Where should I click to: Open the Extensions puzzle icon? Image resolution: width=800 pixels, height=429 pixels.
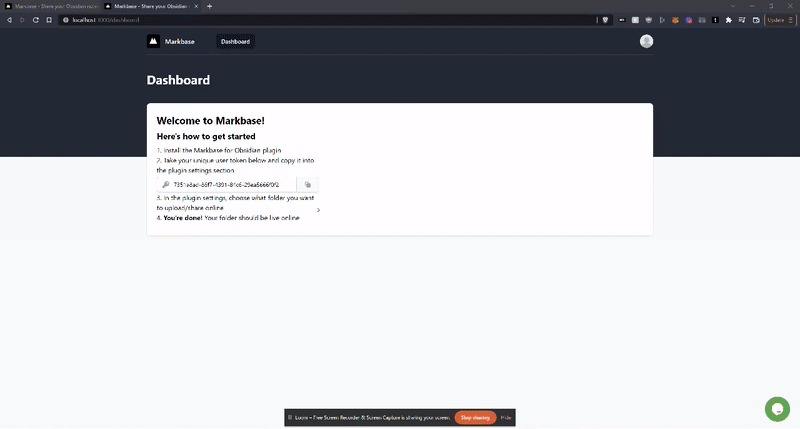[729, 20]
